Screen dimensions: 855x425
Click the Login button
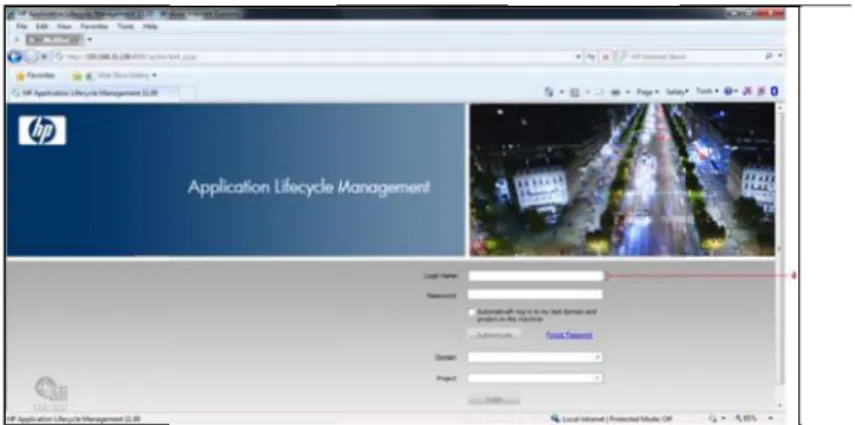coord(494,399)
